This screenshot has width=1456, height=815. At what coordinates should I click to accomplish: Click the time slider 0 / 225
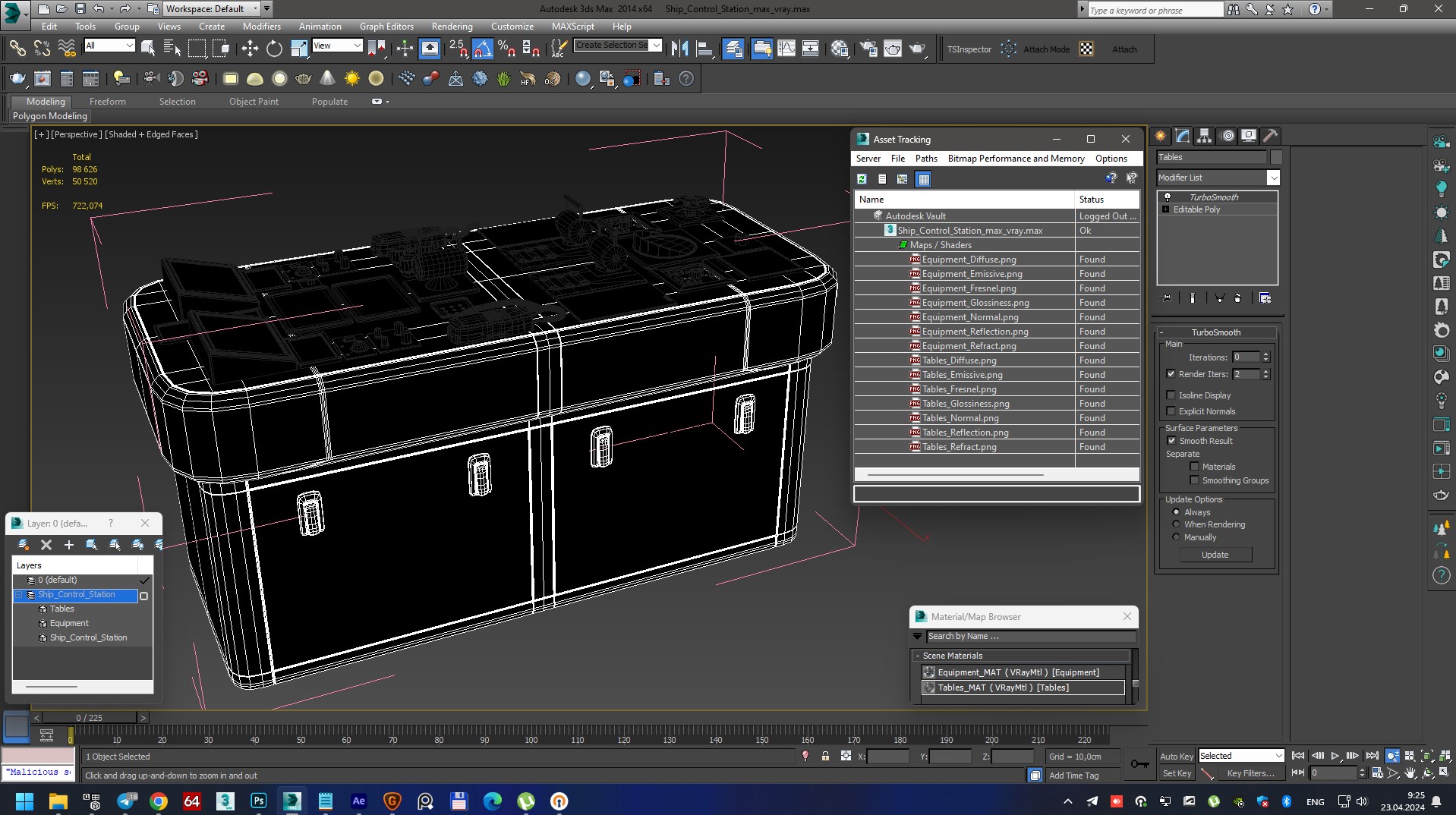(89, 718)
